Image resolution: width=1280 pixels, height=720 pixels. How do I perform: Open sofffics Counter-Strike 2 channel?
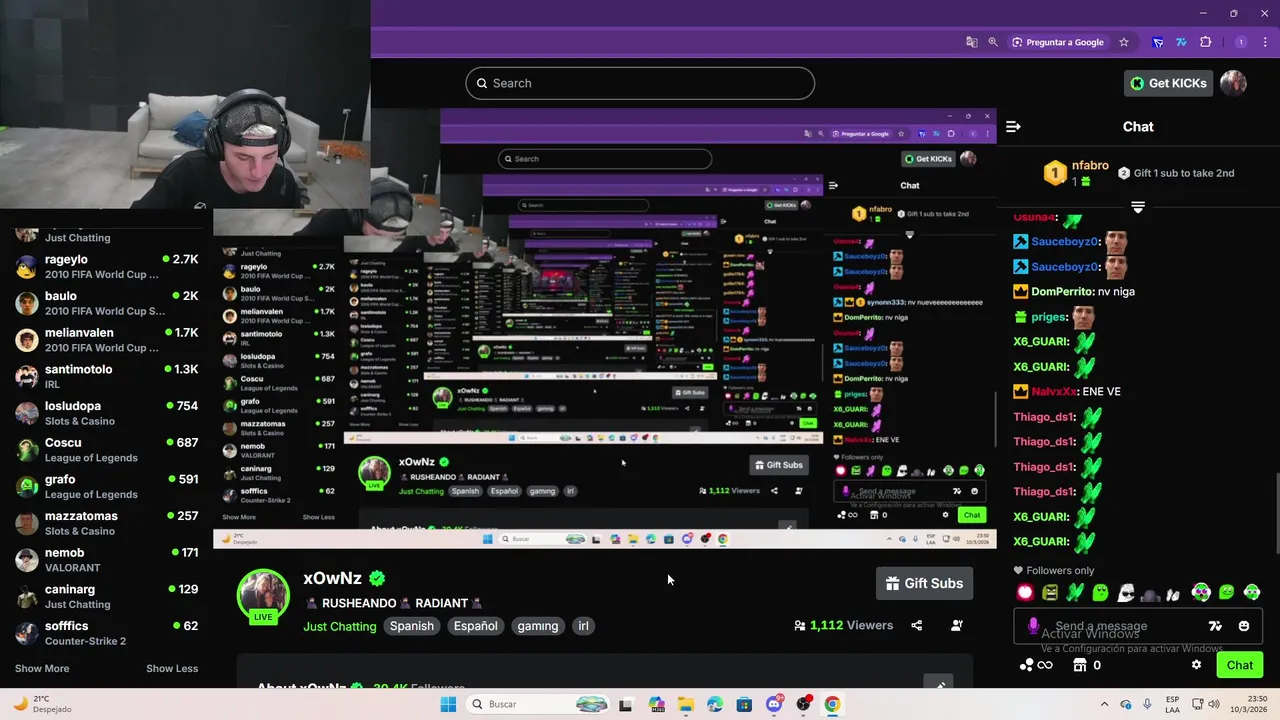click(x=107, y=633)
